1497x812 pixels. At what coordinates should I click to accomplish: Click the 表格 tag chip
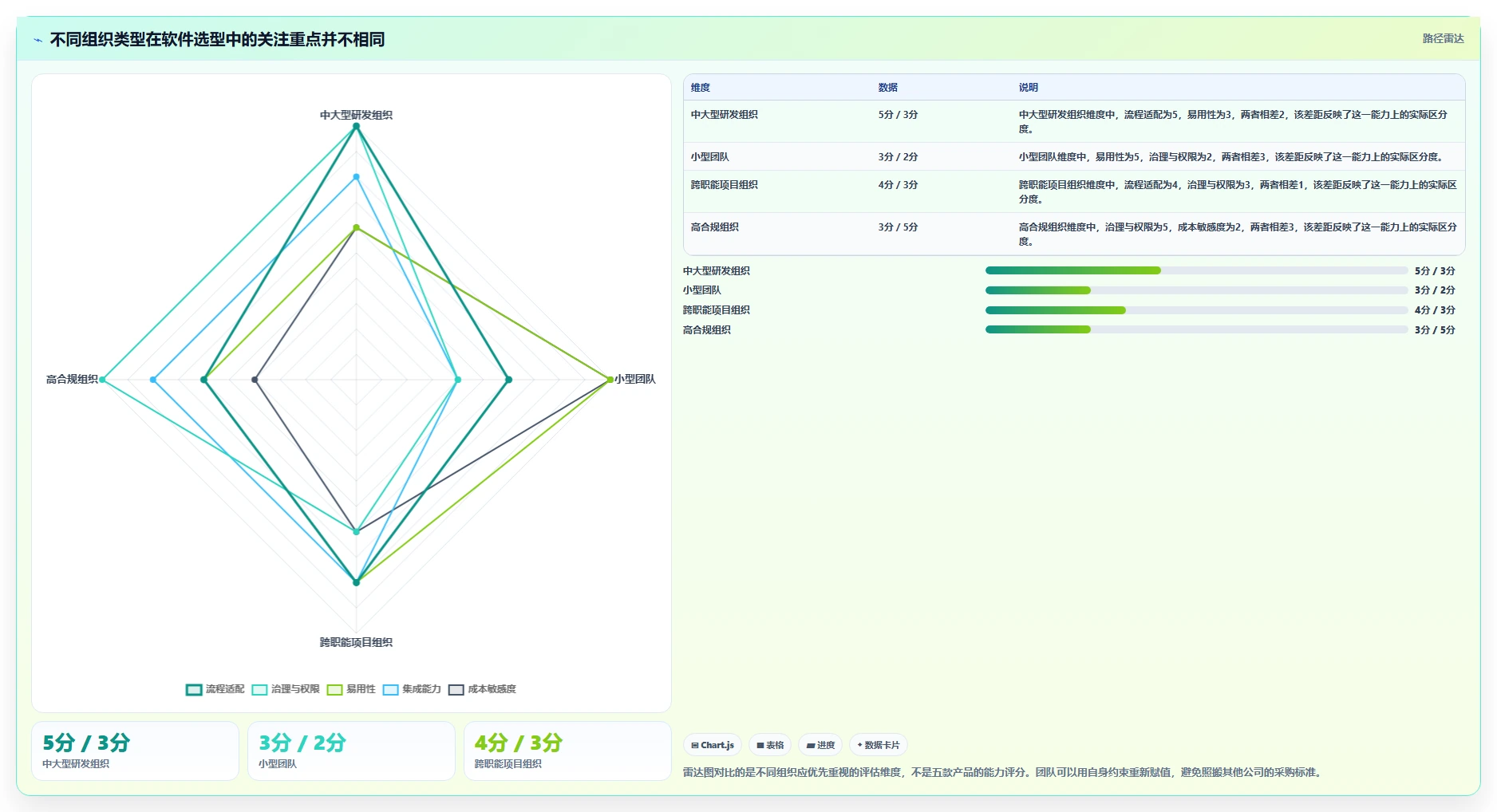click(x=770, y=745)
